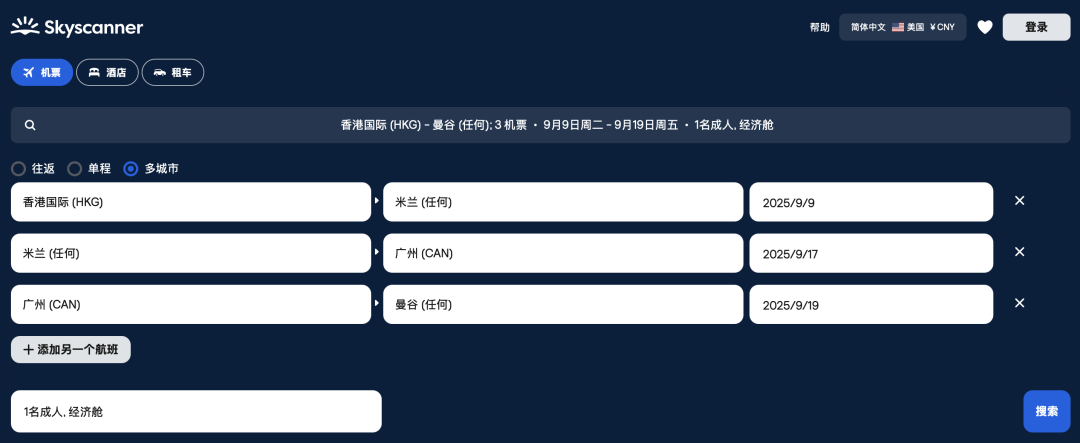Image resolution: width=1080 pixels, height=443 pixels.
Task: Open saved favorites via heart icon
Action: click(x=985, y=28)
